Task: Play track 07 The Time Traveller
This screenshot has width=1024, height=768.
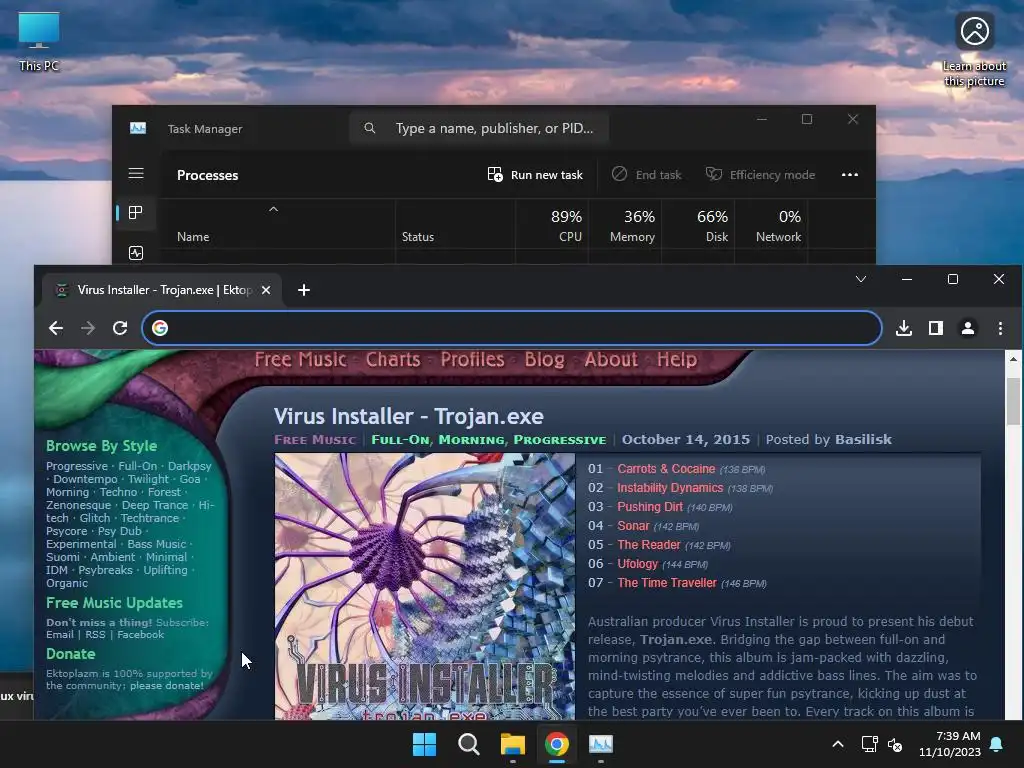Action: tap(667, 583)
